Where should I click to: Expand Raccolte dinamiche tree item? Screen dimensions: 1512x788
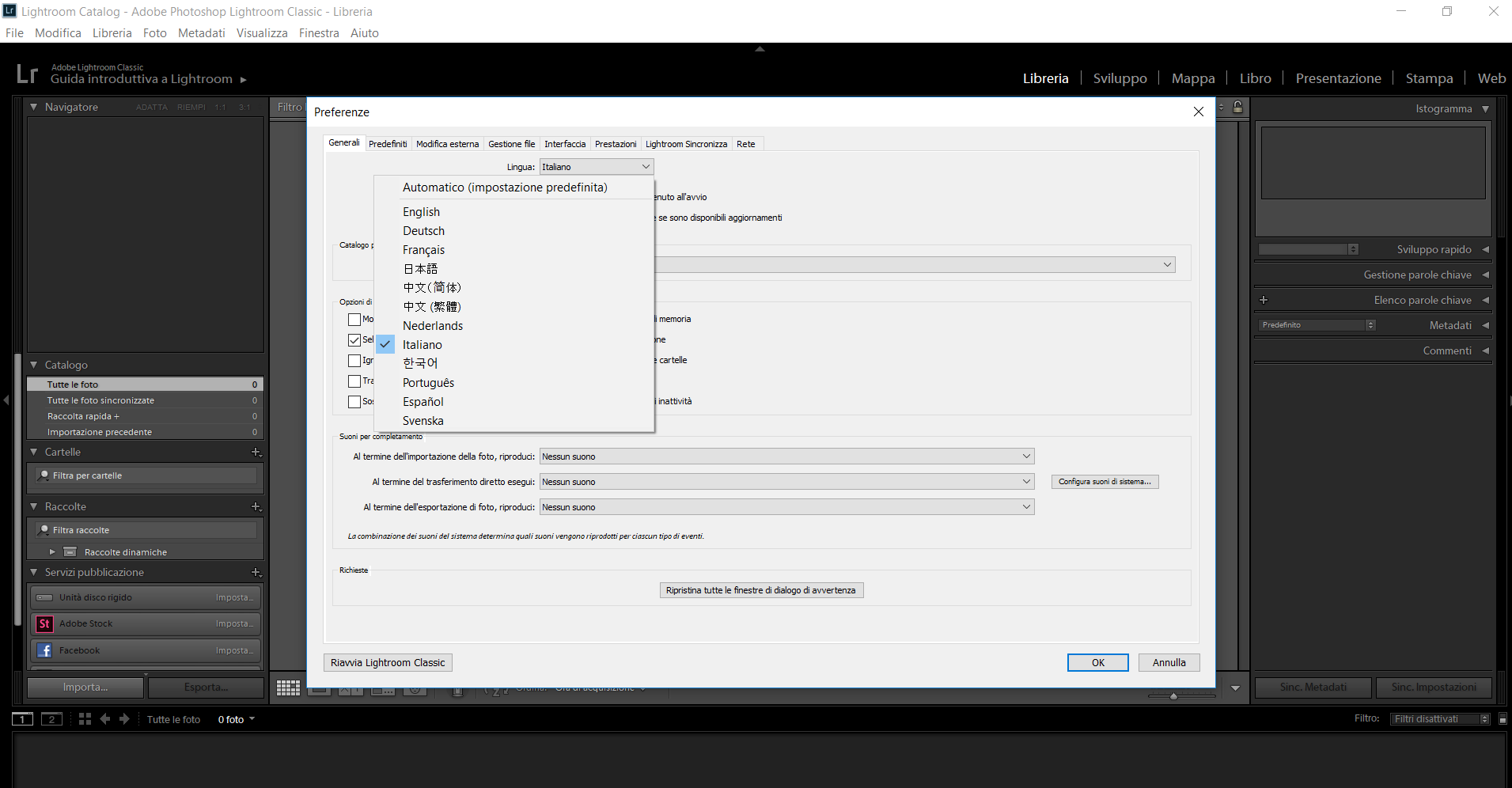pos(52,552)
